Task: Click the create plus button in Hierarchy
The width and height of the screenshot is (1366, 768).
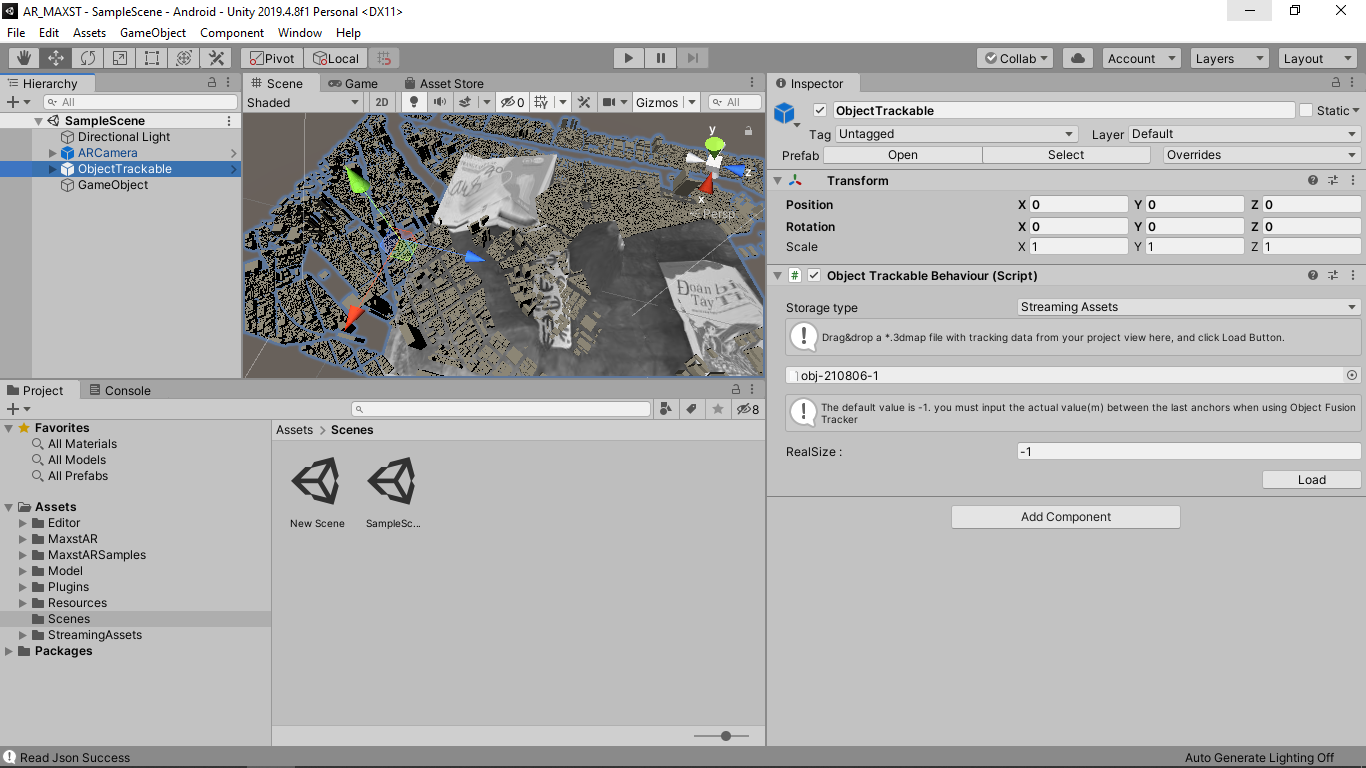Action: click(12, 102)
